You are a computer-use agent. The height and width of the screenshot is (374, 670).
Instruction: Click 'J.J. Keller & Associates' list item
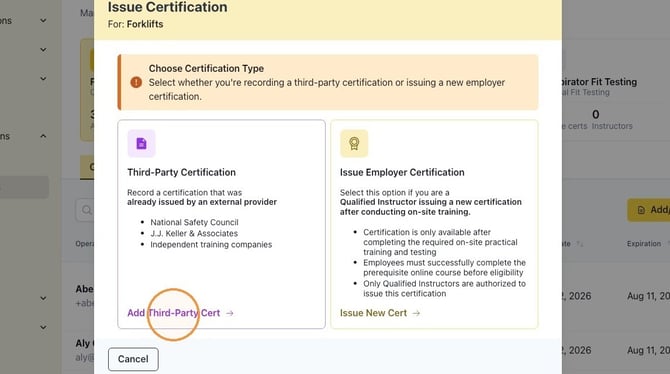point(194,233)
